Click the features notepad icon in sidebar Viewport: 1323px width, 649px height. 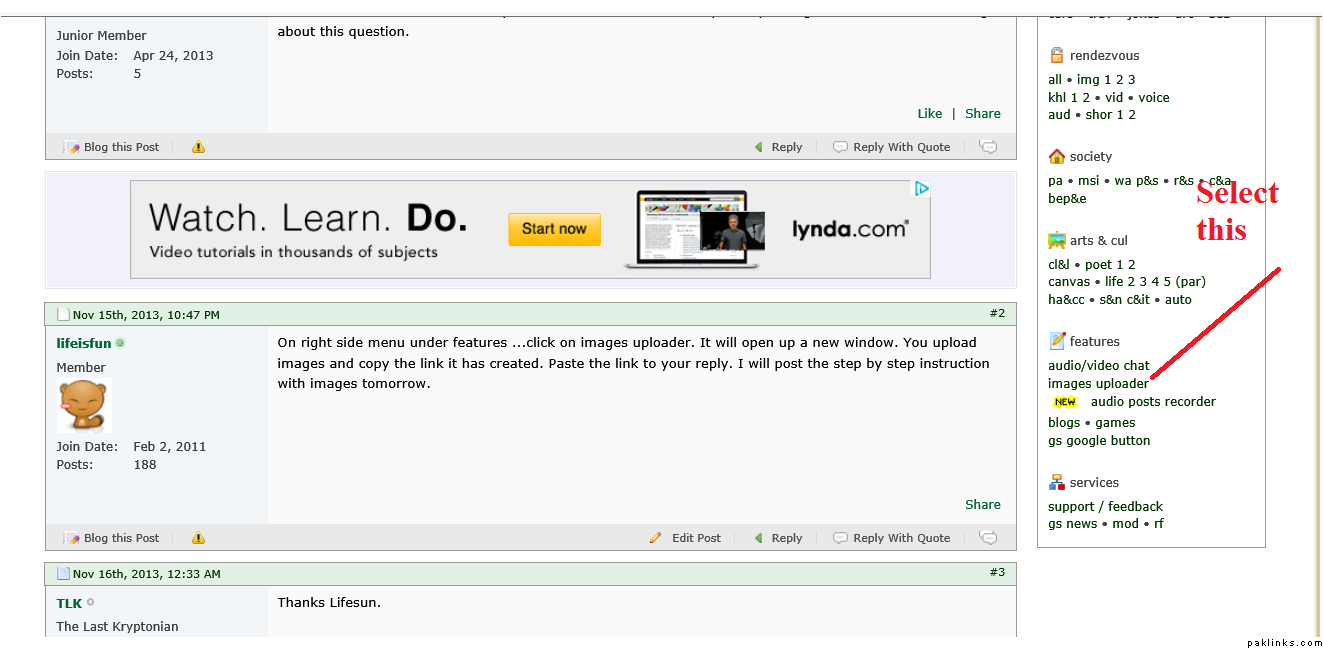pyautogui.click(x=1057, y=341)
